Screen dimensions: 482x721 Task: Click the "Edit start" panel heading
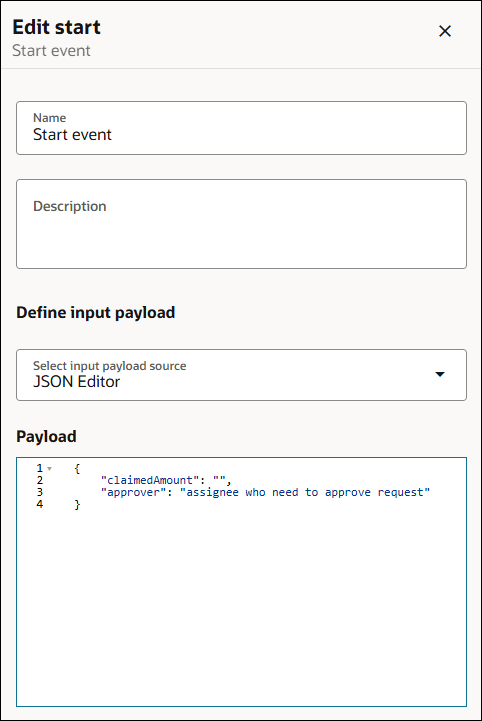click(x=56, y=27)
